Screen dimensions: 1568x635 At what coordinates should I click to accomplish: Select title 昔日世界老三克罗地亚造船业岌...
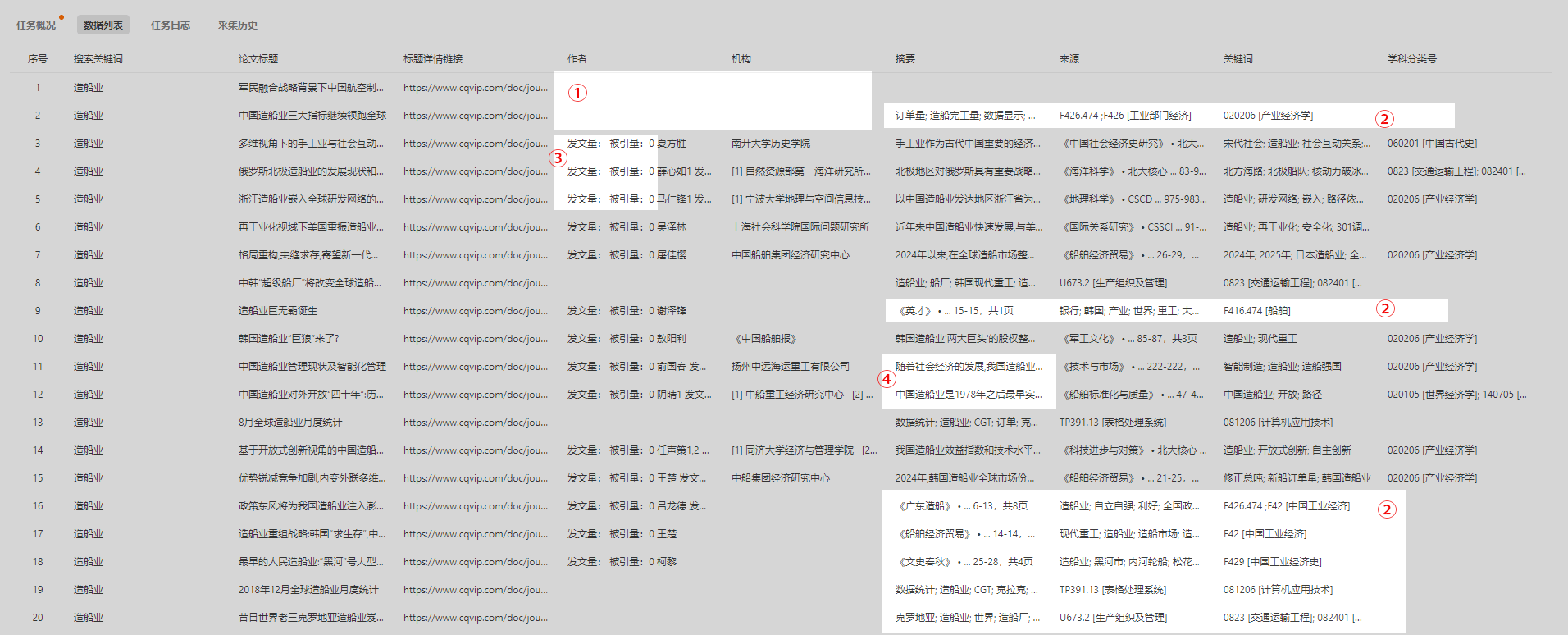[x=311, y=618]
